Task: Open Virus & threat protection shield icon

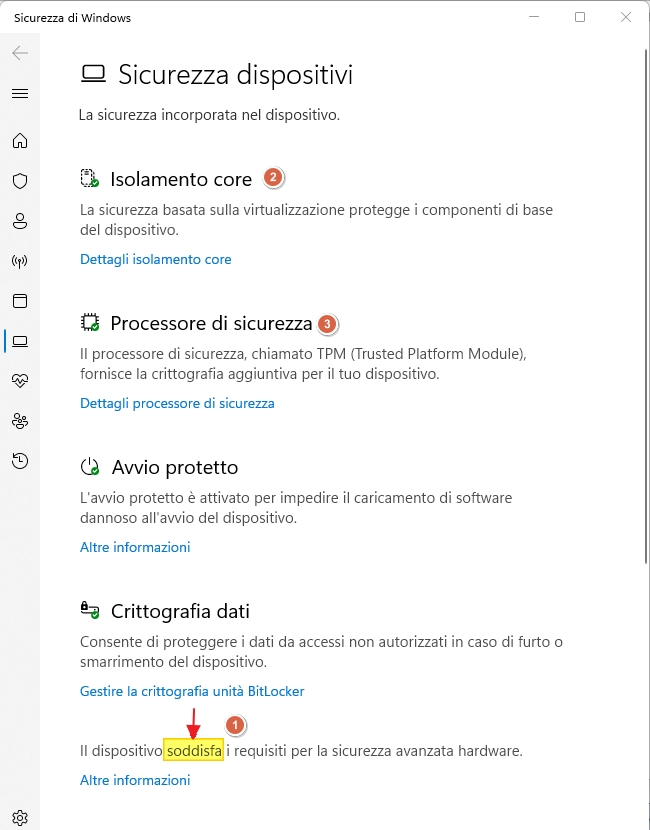Action: [20, 181]
